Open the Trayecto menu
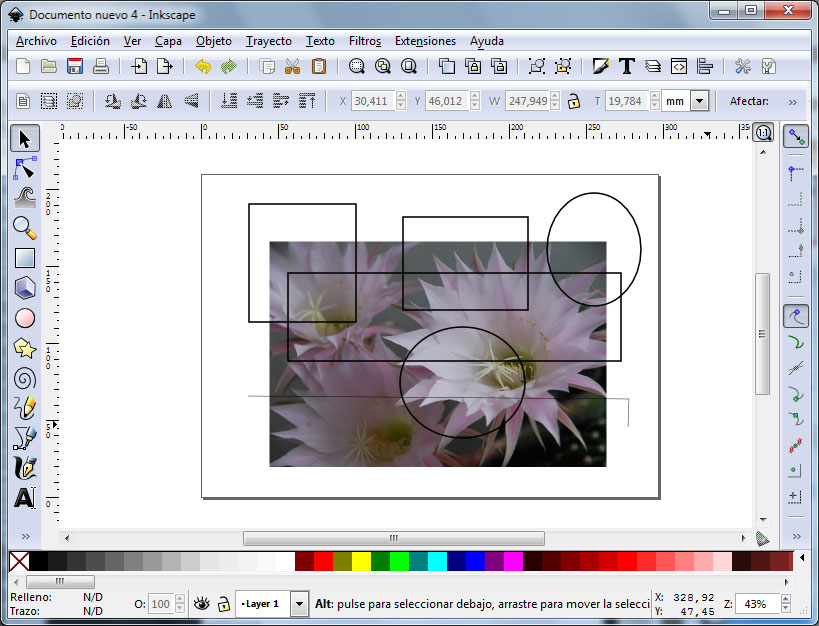The width and height of the screenshot is (819, 626). click(269, 41)
